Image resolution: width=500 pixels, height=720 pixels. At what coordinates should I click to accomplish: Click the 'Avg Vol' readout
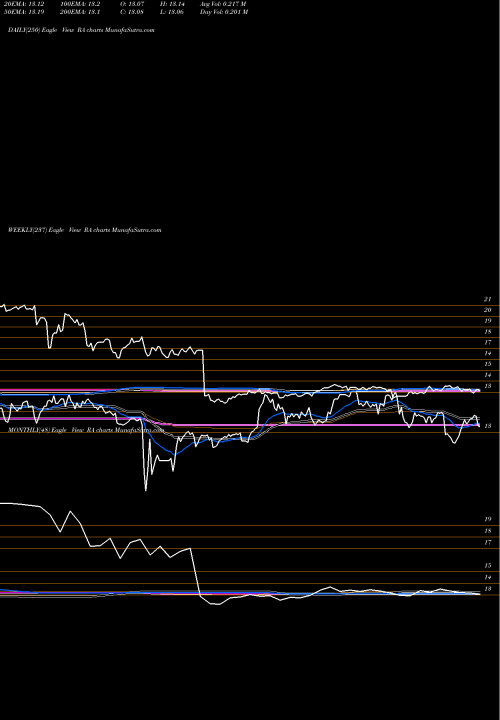click(223, 4)
